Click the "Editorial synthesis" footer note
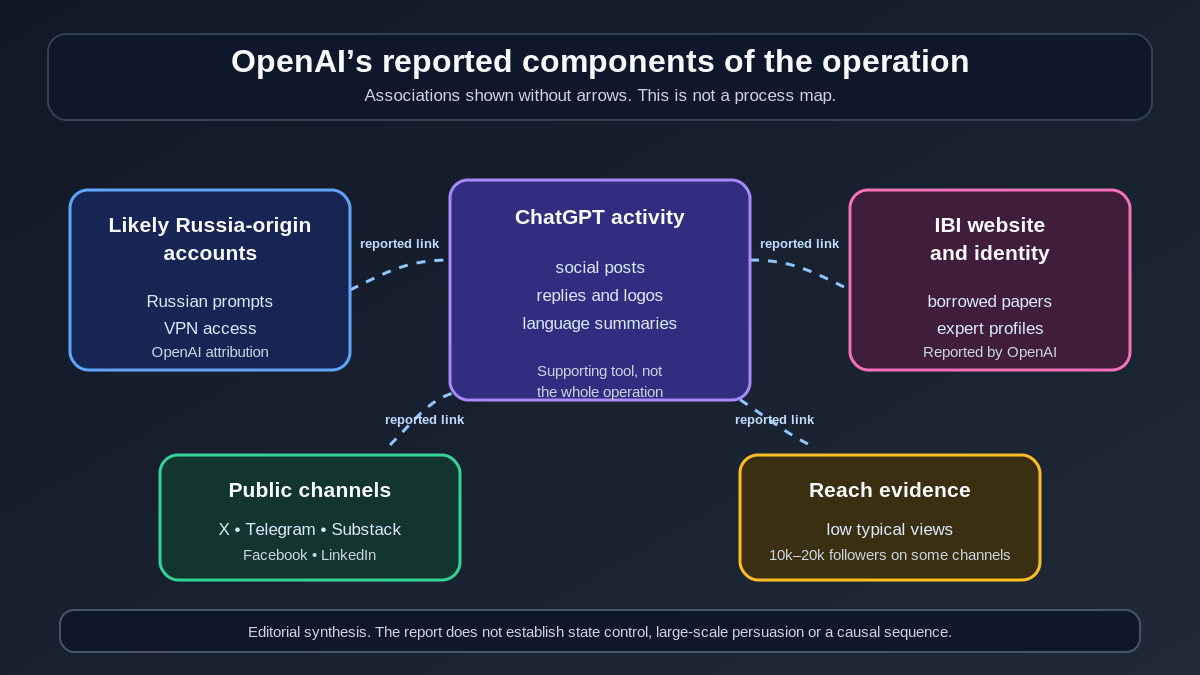The height and width of the screenshot is (675, 1200). [600, 632]
